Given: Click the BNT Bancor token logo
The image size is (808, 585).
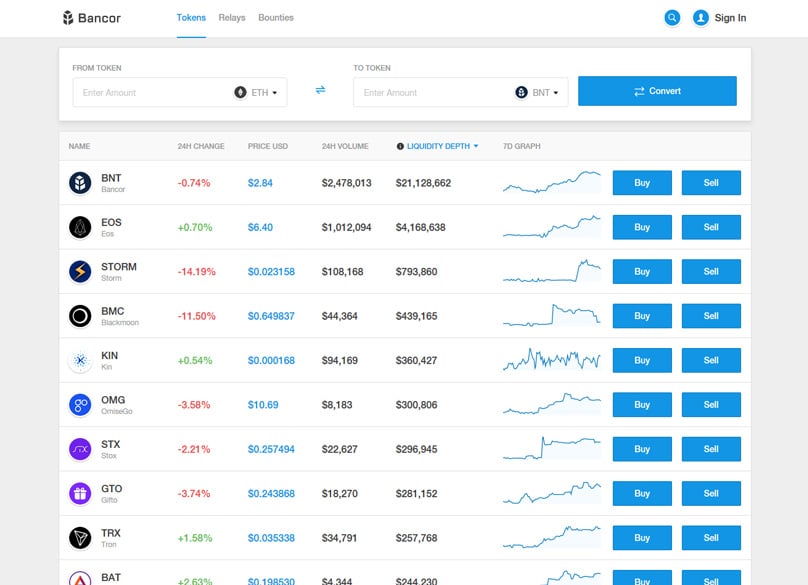Looking at the screenshot, I should (x=80, y=182).
